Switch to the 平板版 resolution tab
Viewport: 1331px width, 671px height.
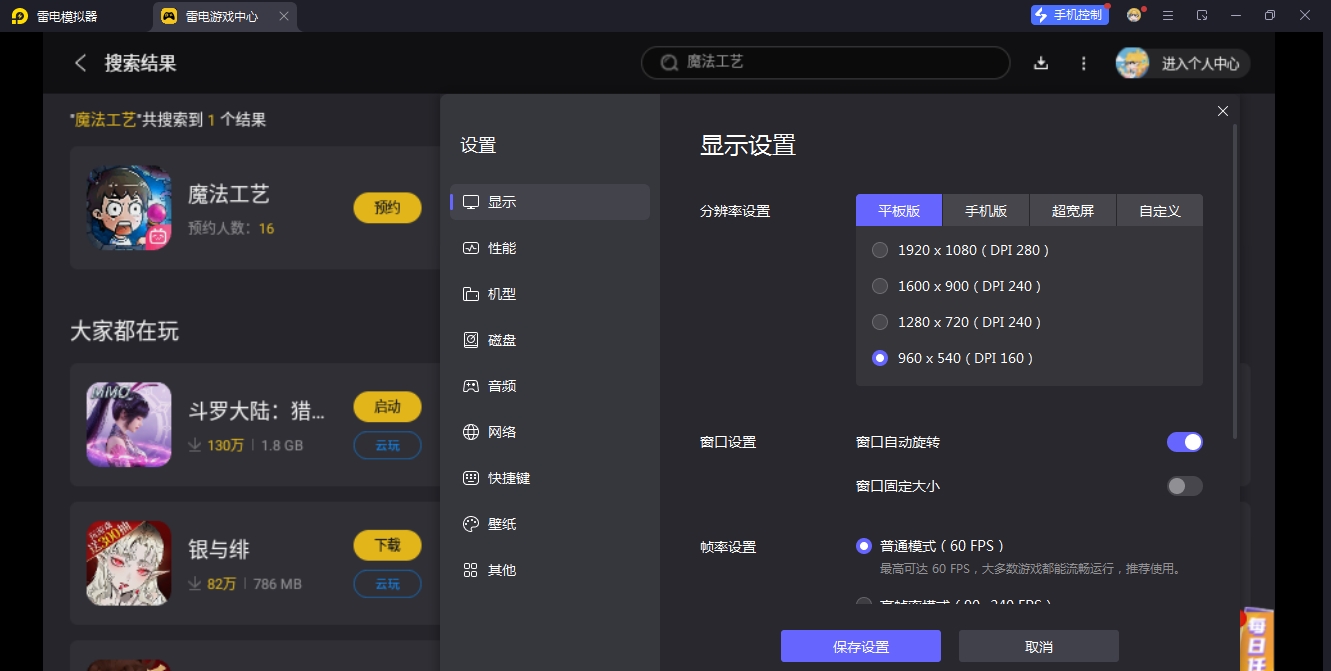[899, 211]
